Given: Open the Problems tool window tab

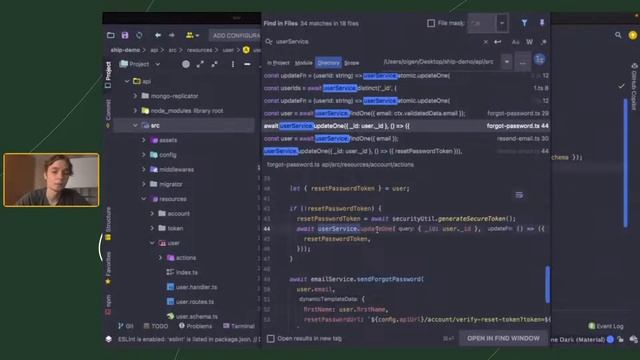Looking at the screenshot, I should point(195,326).
